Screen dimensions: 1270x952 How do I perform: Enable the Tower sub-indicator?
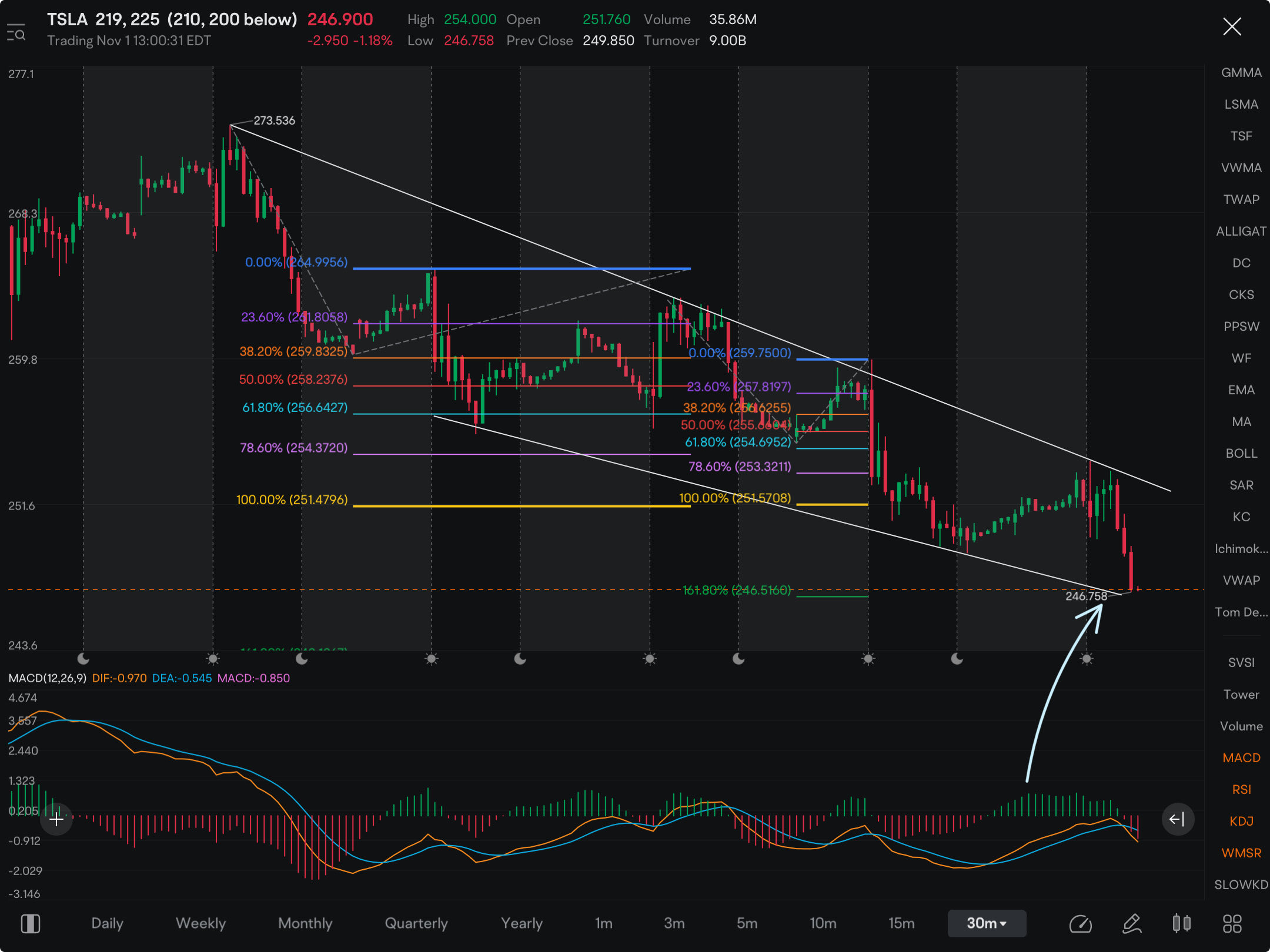tap(1241, 695)
